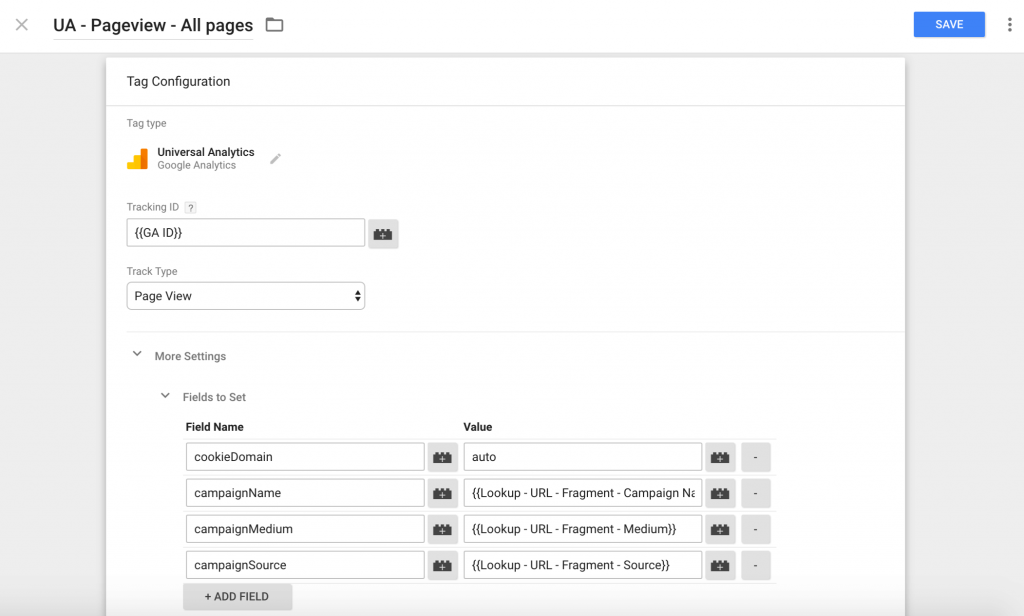The image size is (1024, 616).
Task: Edit the Universal Analytics tag type
Action: coord(276,157)
